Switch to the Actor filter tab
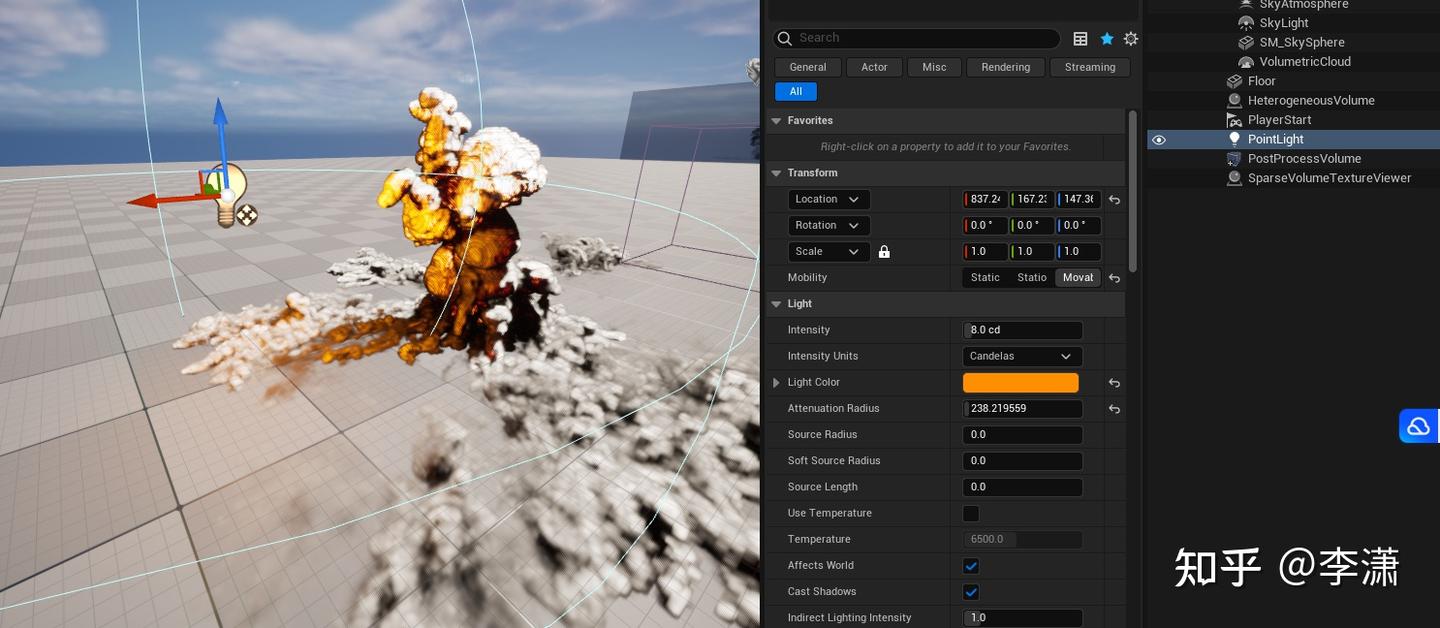Screen dimensions: 1440x628 click(874, 67)
